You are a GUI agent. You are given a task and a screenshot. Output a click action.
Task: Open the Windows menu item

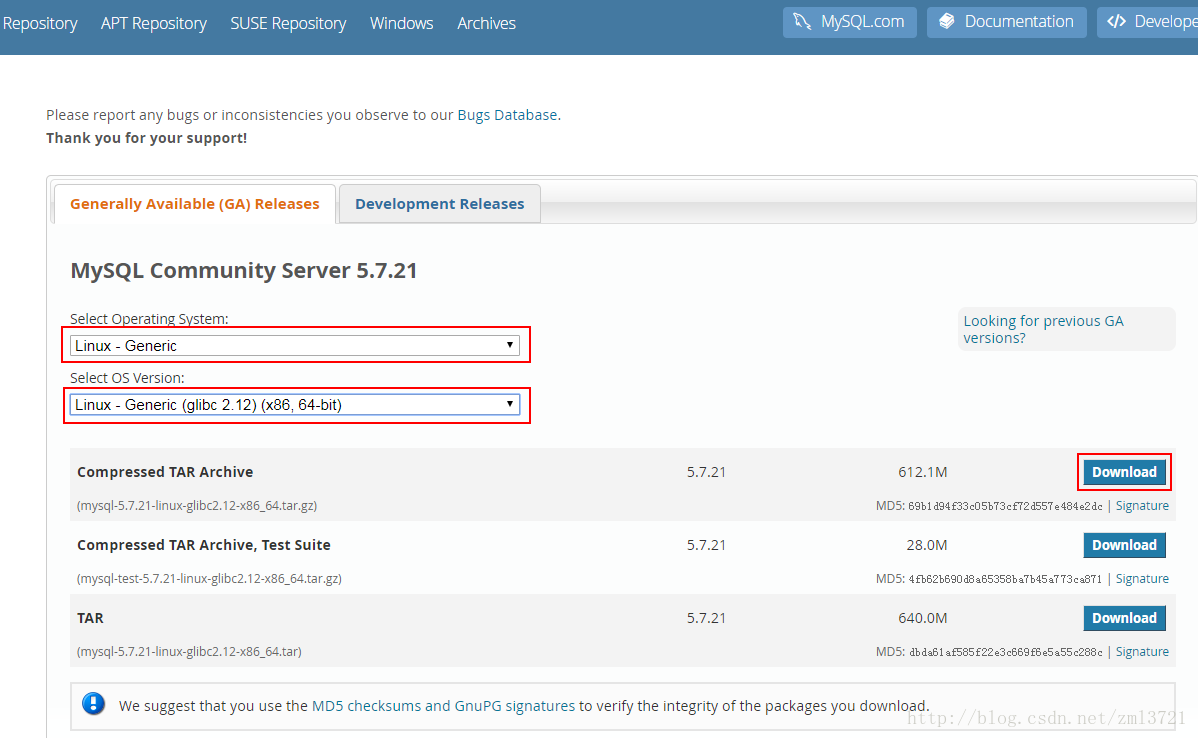pos(401,24)
